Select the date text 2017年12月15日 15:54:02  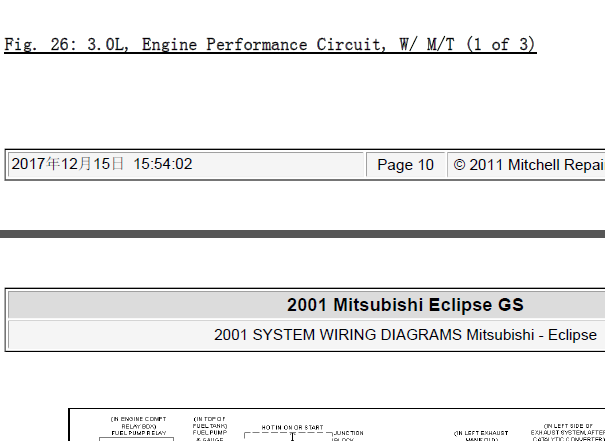[x=102, y=164]
